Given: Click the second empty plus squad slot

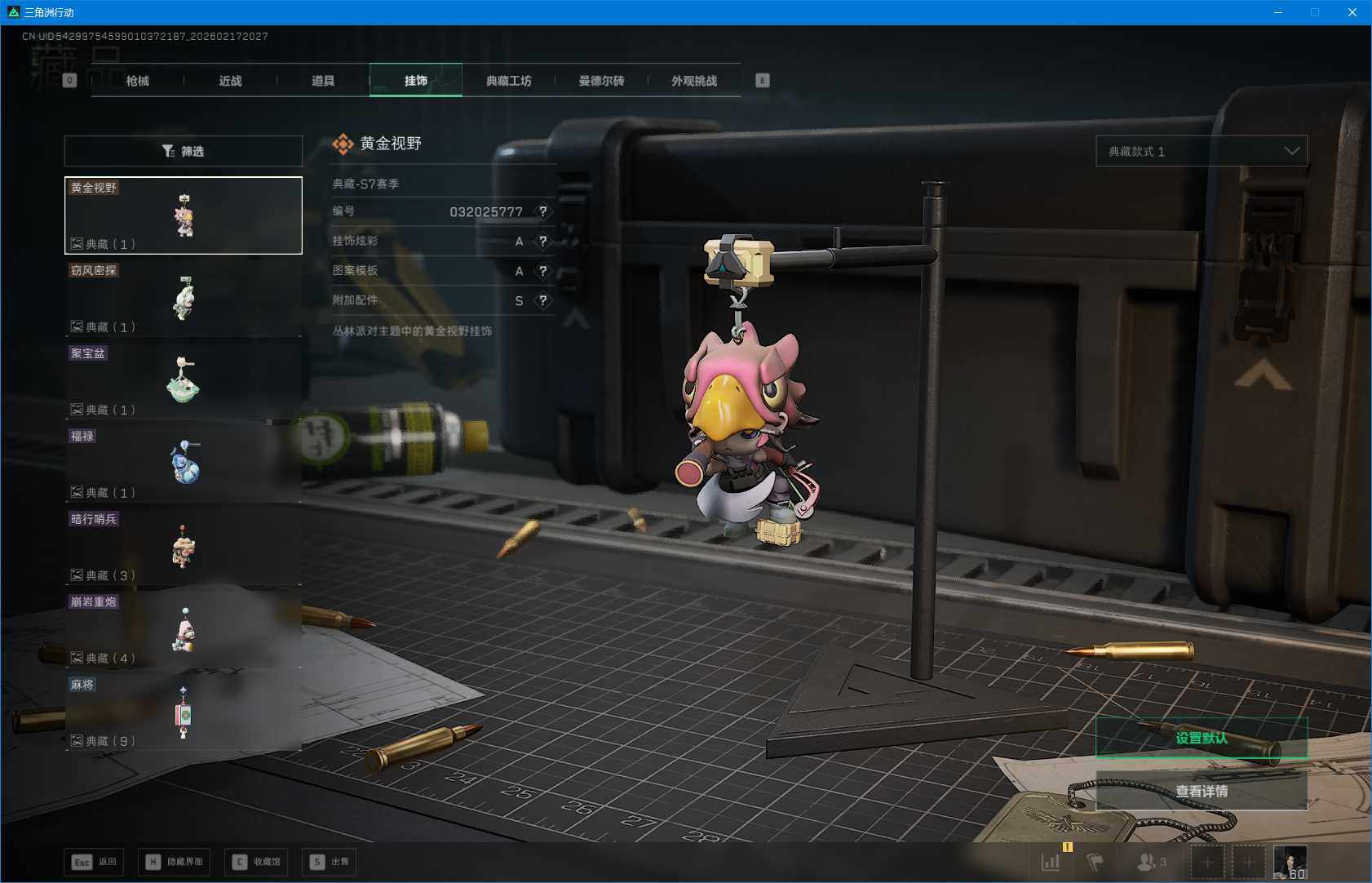Looking at the screenshot, I should (x=1248, y=862).
